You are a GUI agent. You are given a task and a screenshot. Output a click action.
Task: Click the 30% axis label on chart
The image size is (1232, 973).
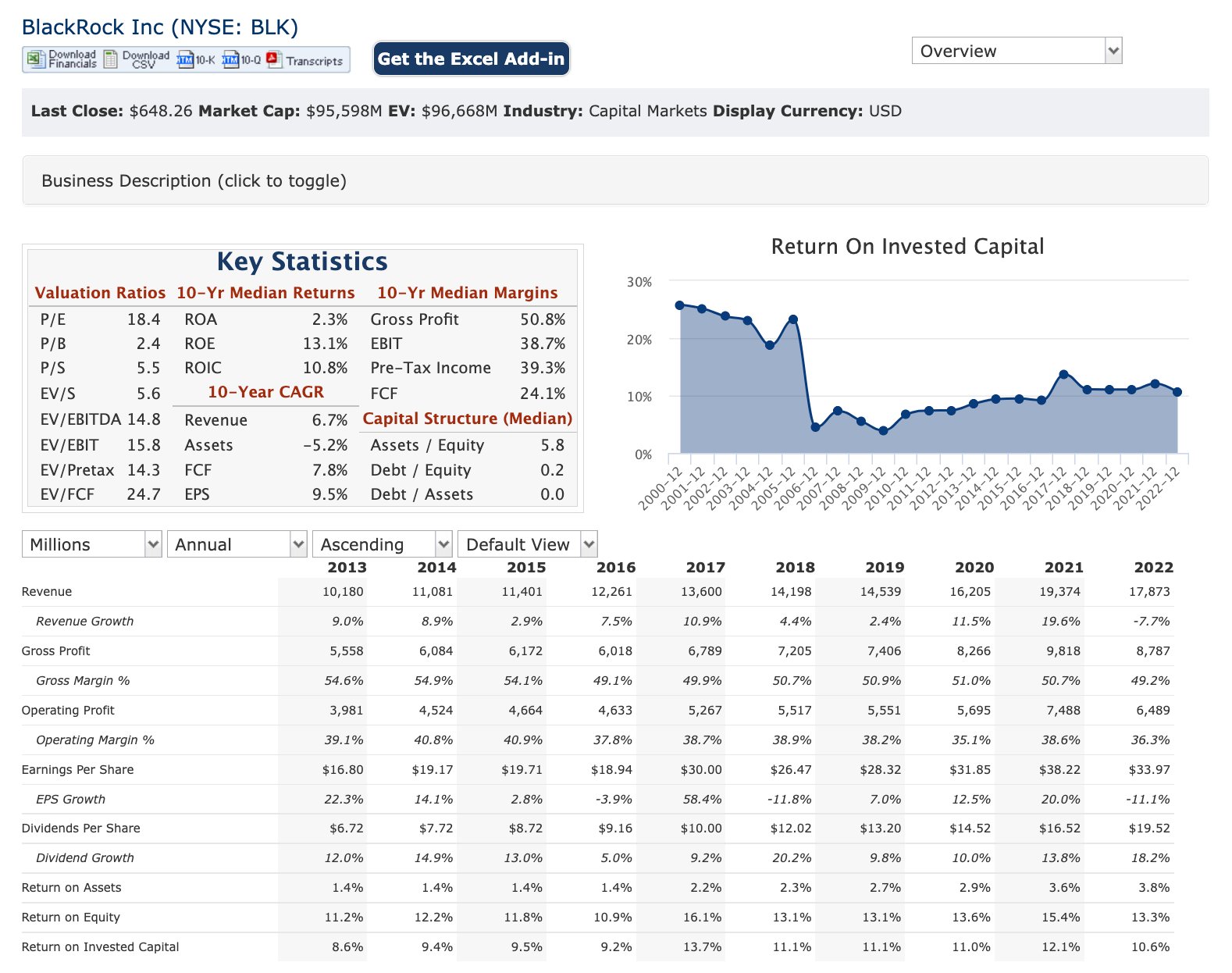click(x=639, y=282)
